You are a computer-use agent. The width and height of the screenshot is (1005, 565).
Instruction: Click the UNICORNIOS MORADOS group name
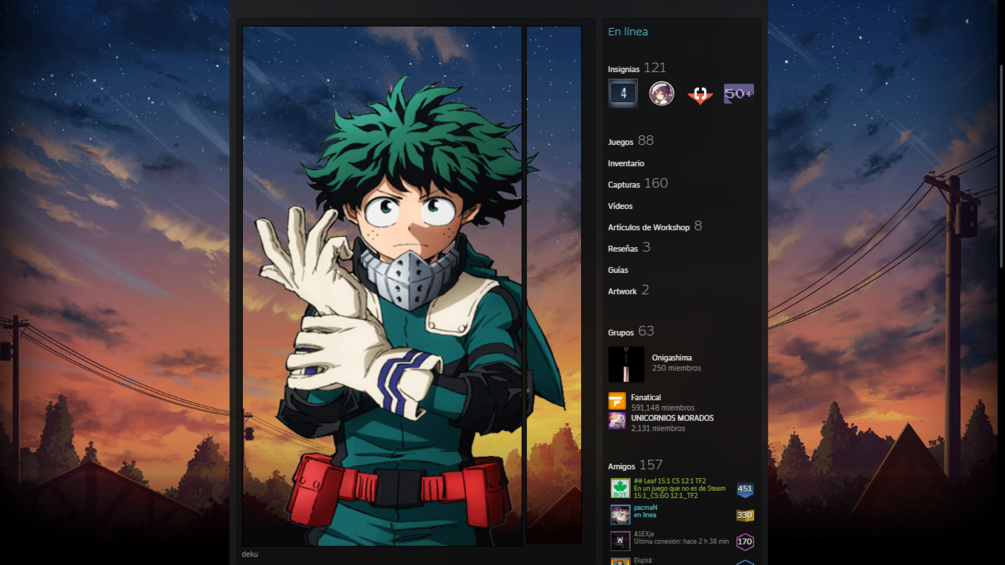[672, 418]
